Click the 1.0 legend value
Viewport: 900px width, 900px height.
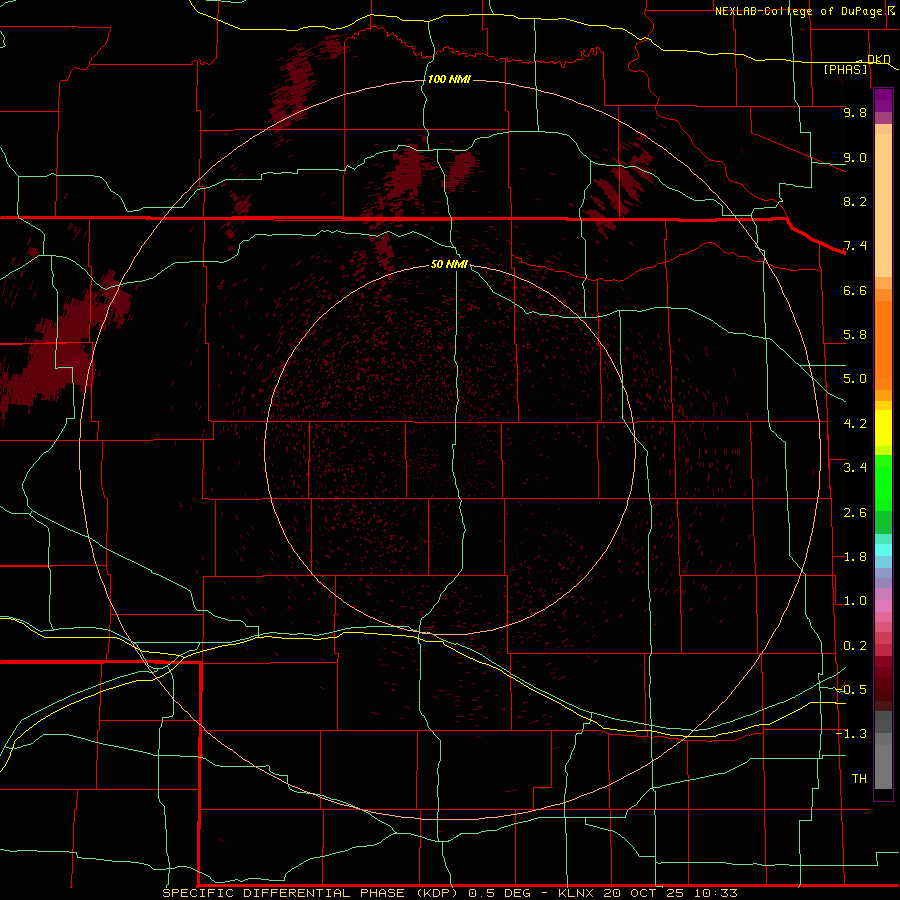click(x=855, y=601)
